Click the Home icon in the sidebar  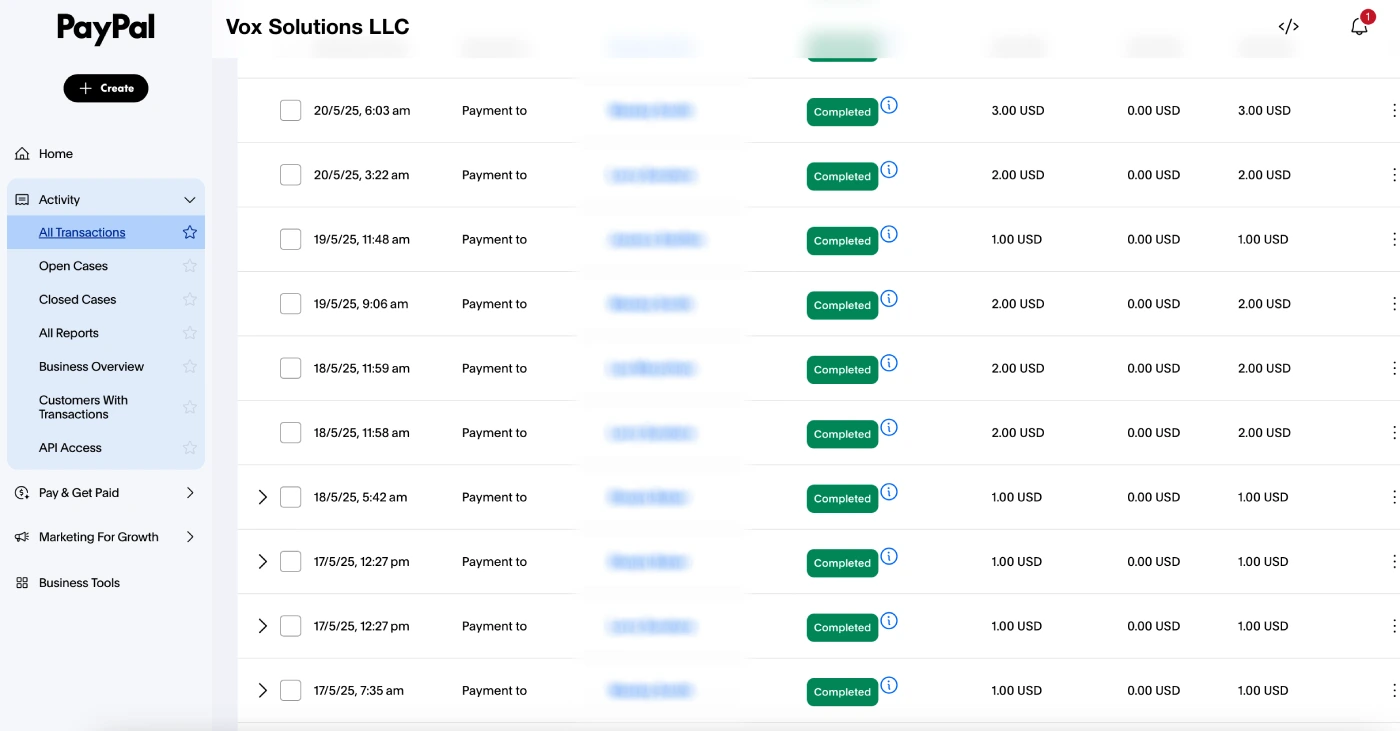coord(21,153)
